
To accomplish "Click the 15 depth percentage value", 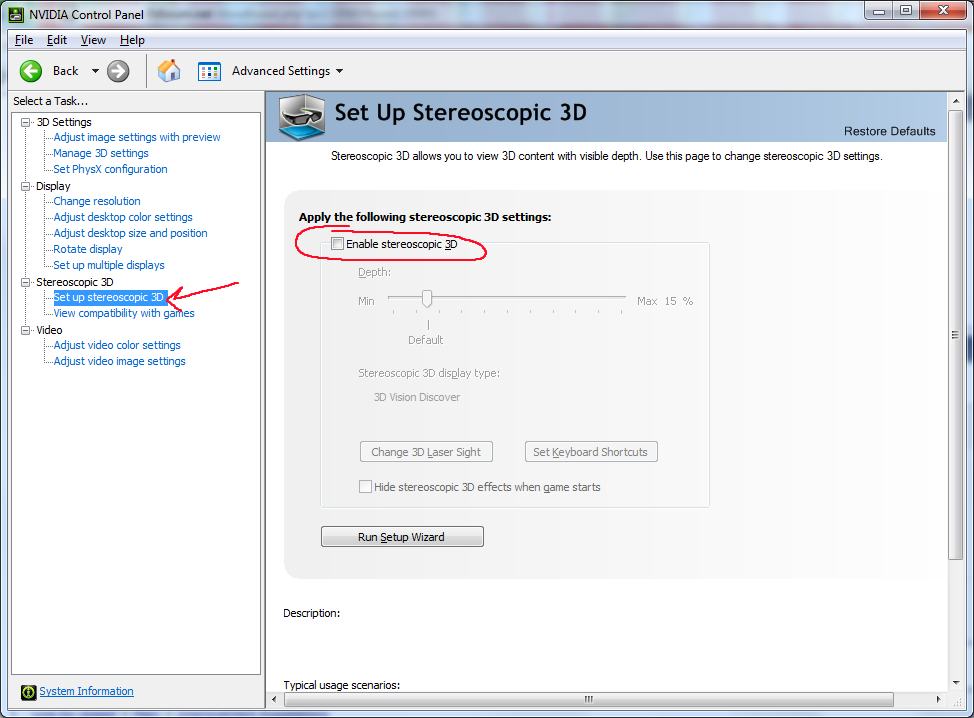I will pyautogui.click(x=670, y=301).
